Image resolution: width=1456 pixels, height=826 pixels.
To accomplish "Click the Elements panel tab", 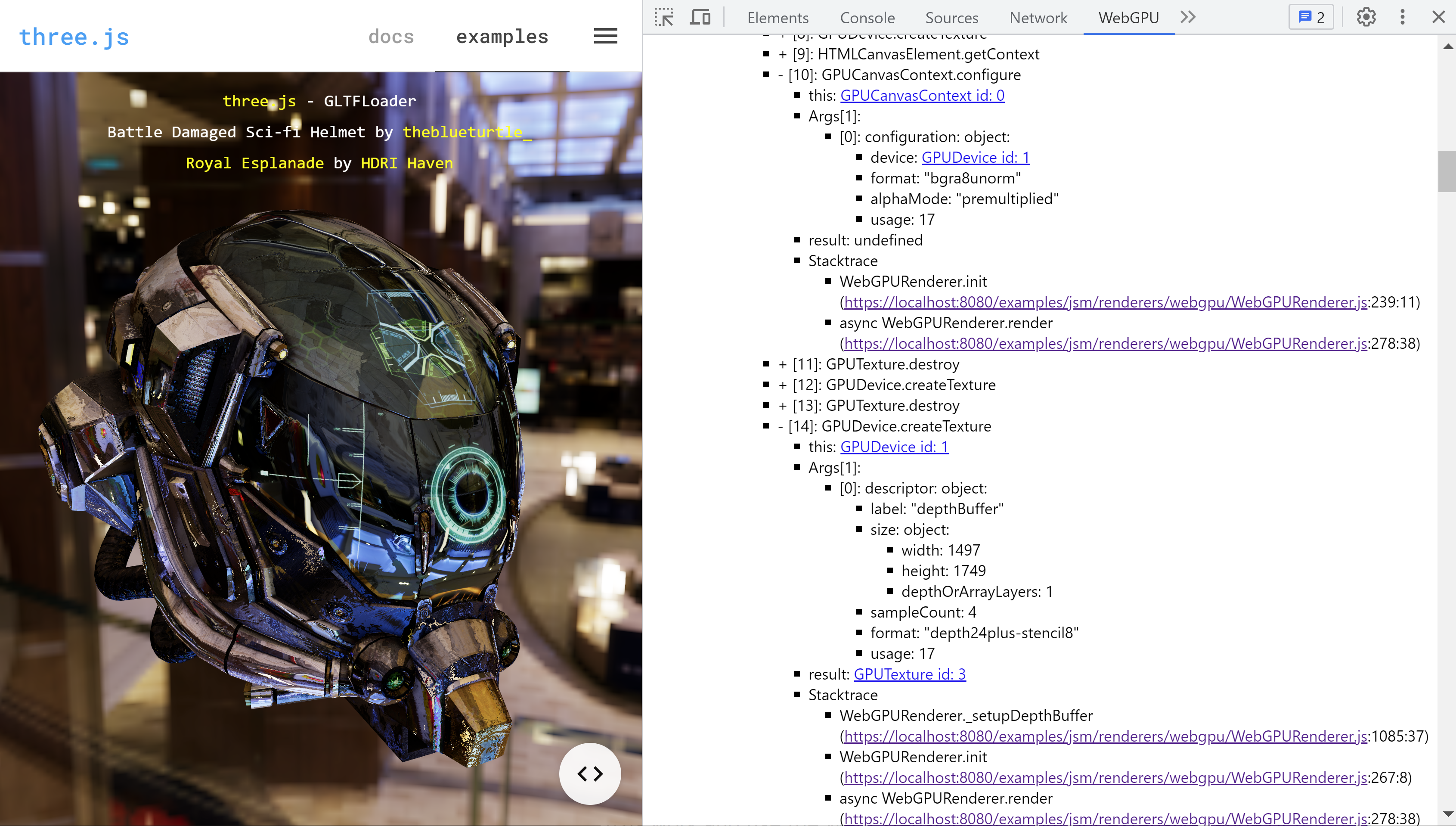I will (x=778, y=17).
